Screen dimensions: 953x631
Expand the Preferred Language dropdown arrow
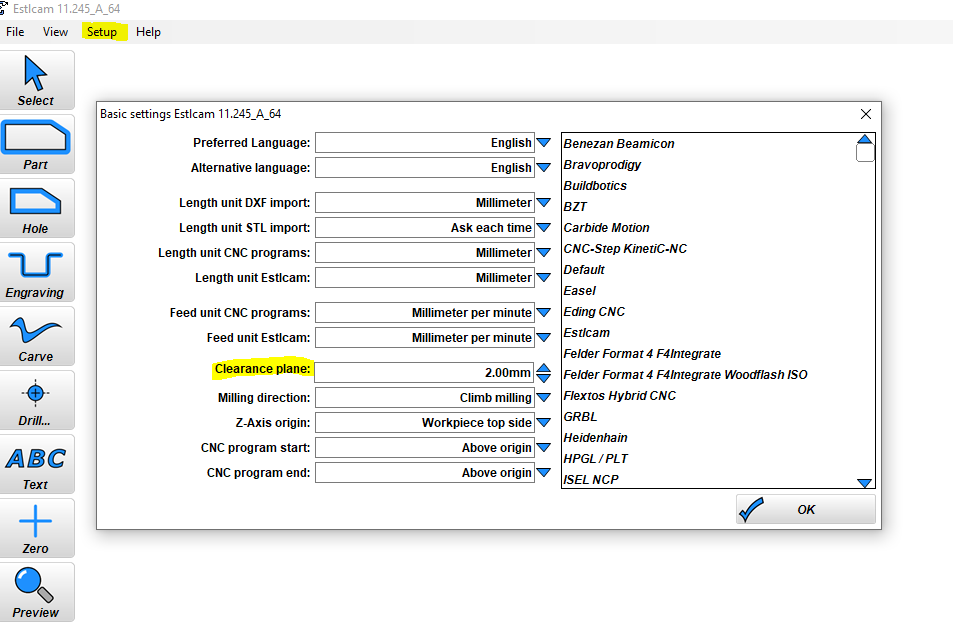(544, 143)
